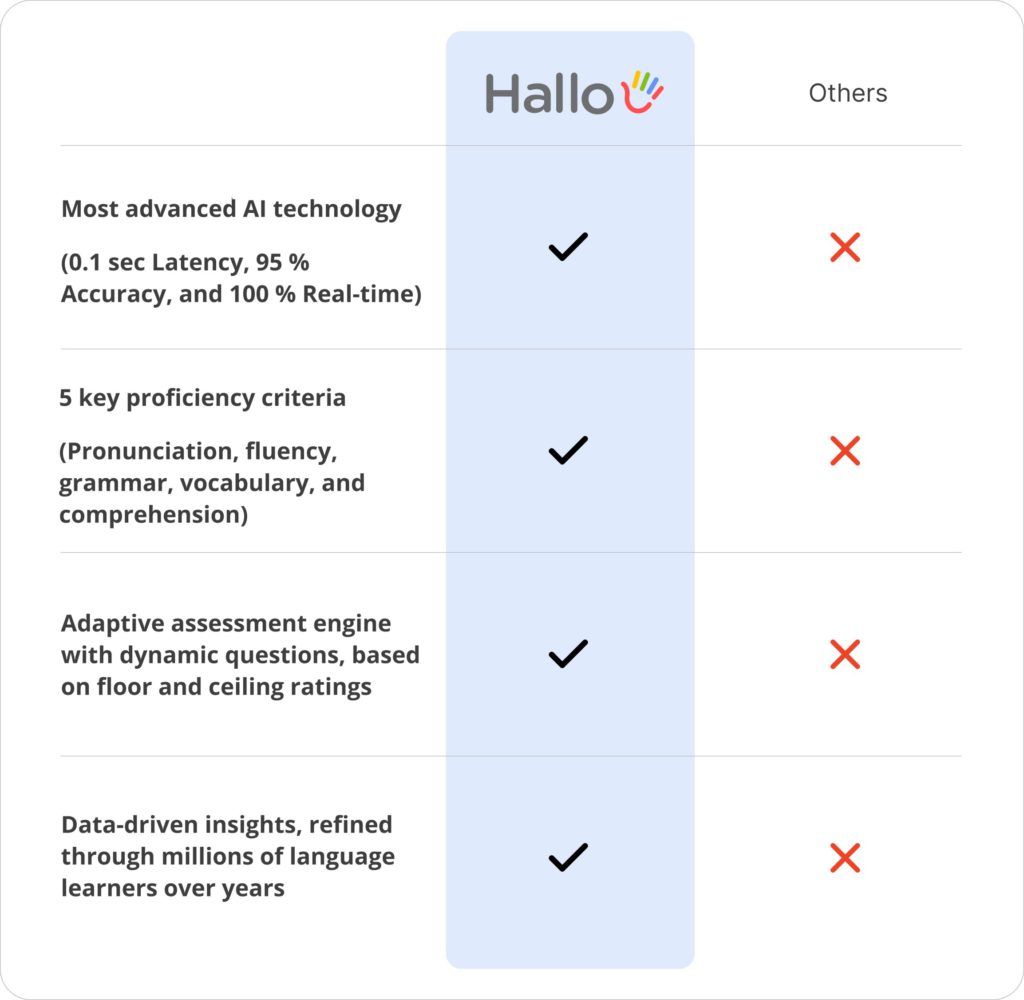Click the red X for adaptive assessment row

[845, 654]
